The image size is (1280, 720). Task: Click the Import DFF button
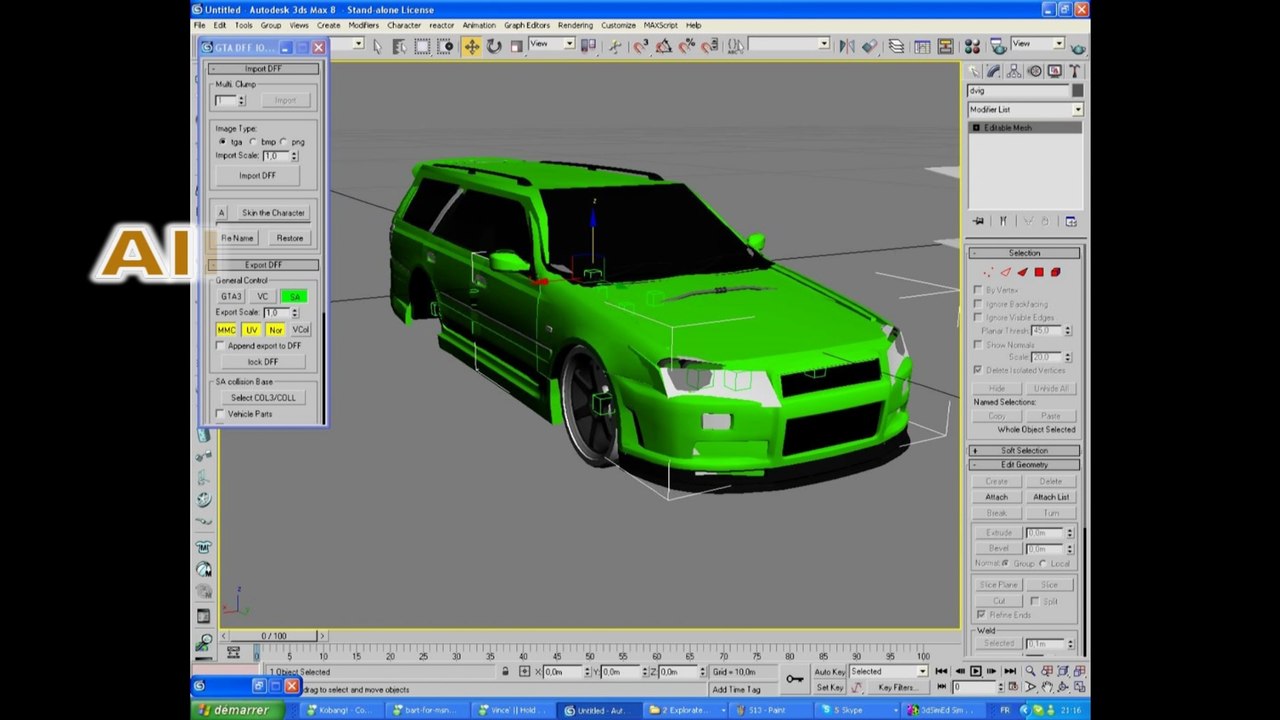coord(257,176)
